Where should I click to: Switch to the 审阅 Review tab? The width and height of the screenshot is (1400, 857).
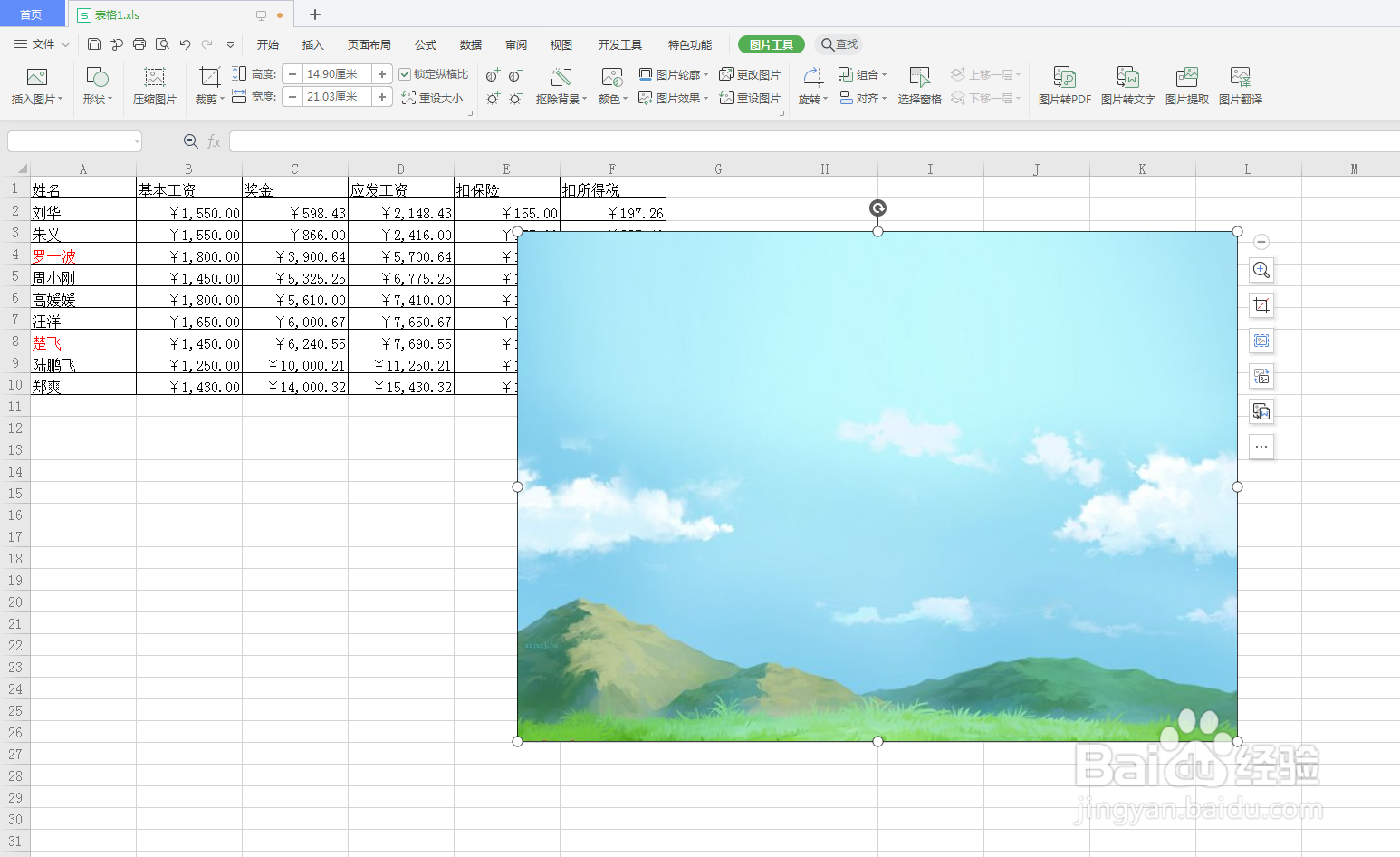516,44
